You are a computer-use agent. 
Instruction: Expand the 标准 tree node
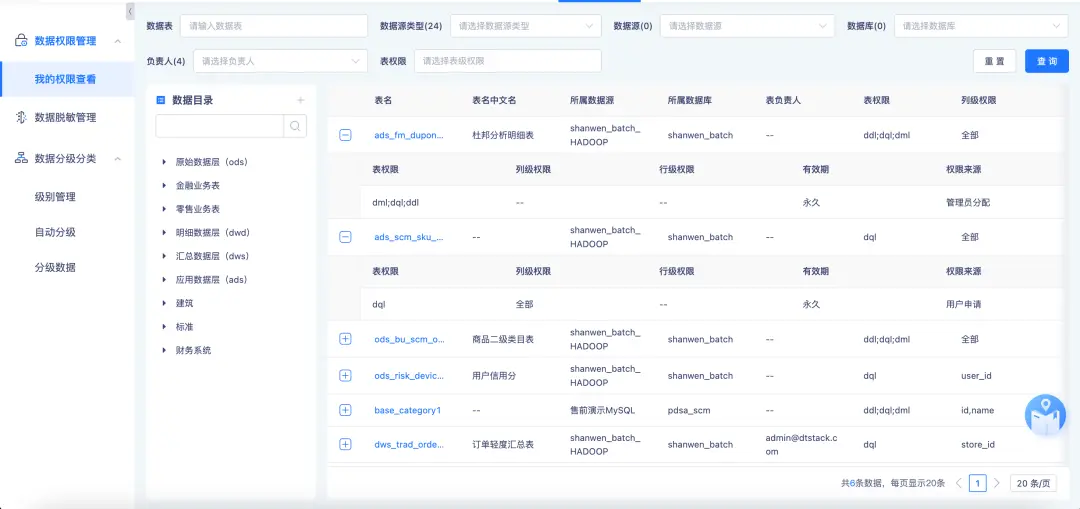click(x=164, y=326)
